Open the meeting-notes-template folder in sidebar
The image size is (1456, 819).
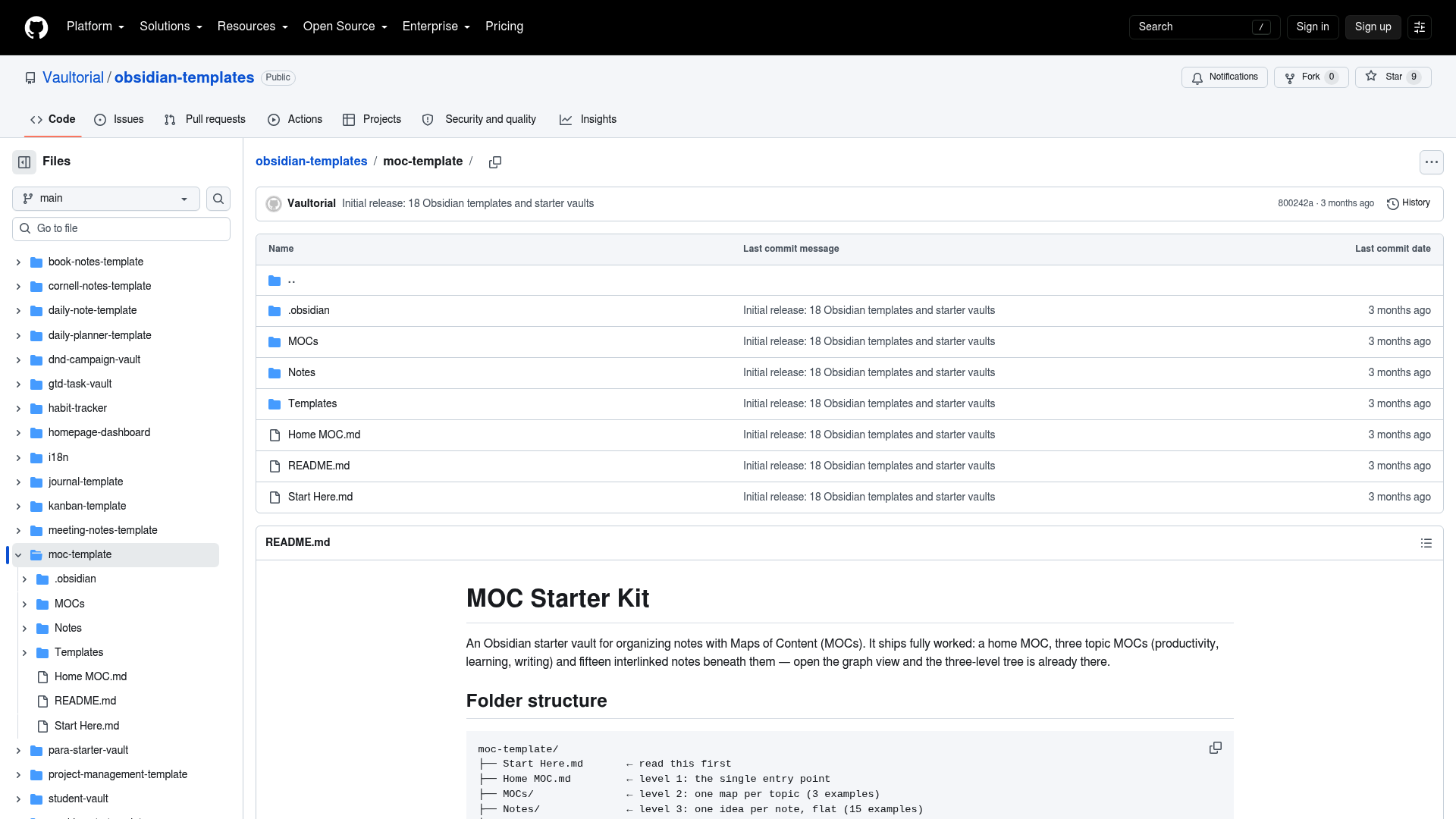click(103, 531)
